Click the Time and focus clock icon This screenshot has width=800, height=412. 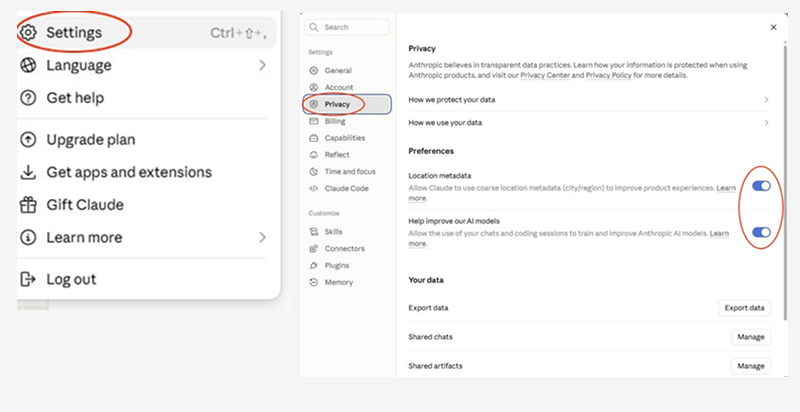314,172
